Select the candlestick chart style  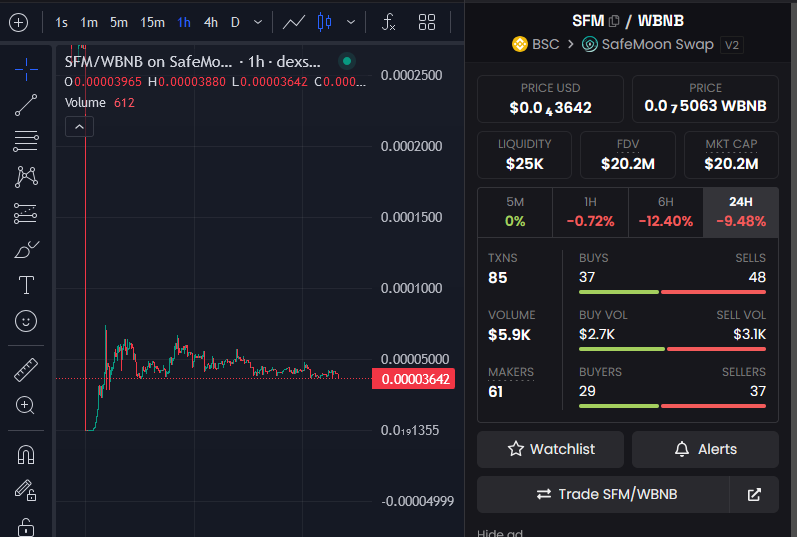324,22
